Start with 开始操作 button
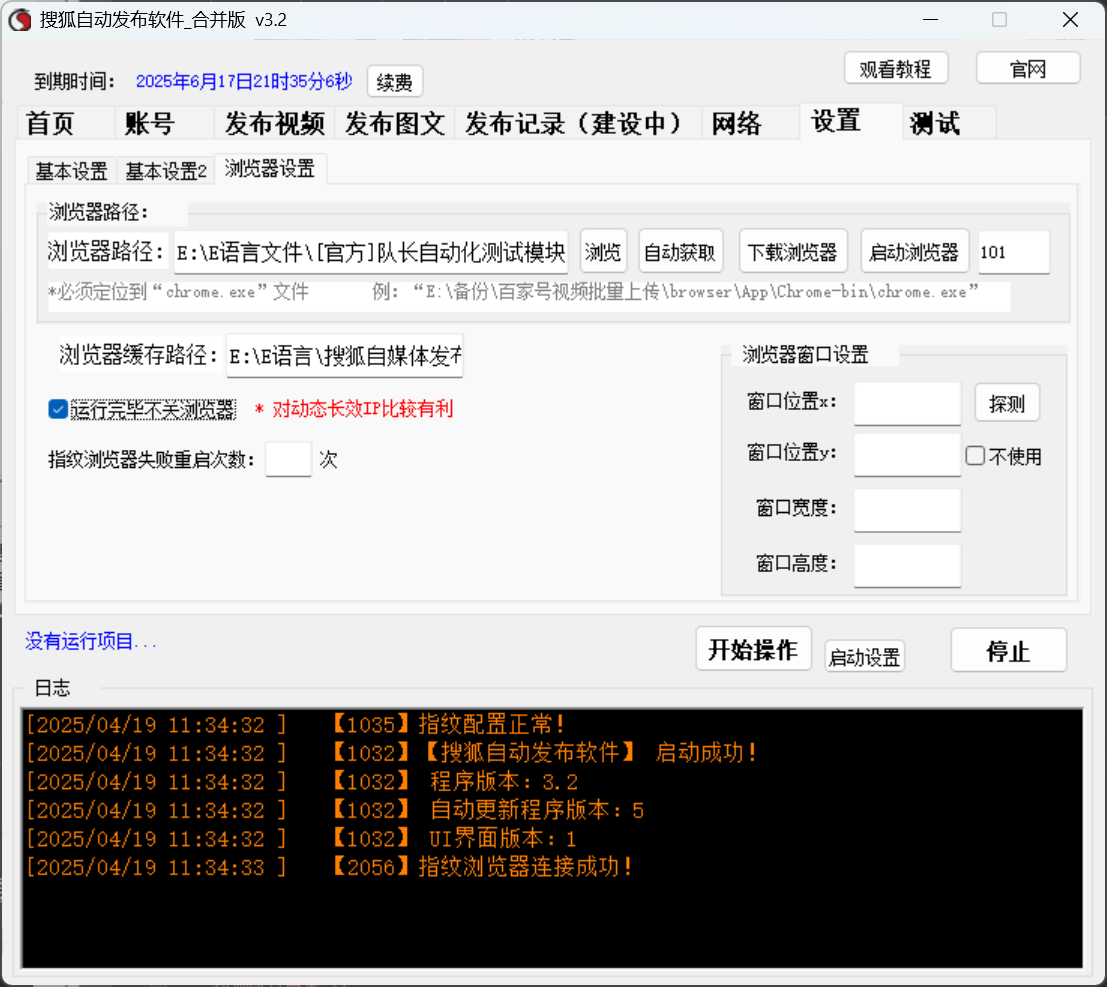Screen dimensions: 1107x987 coord(753,649)
